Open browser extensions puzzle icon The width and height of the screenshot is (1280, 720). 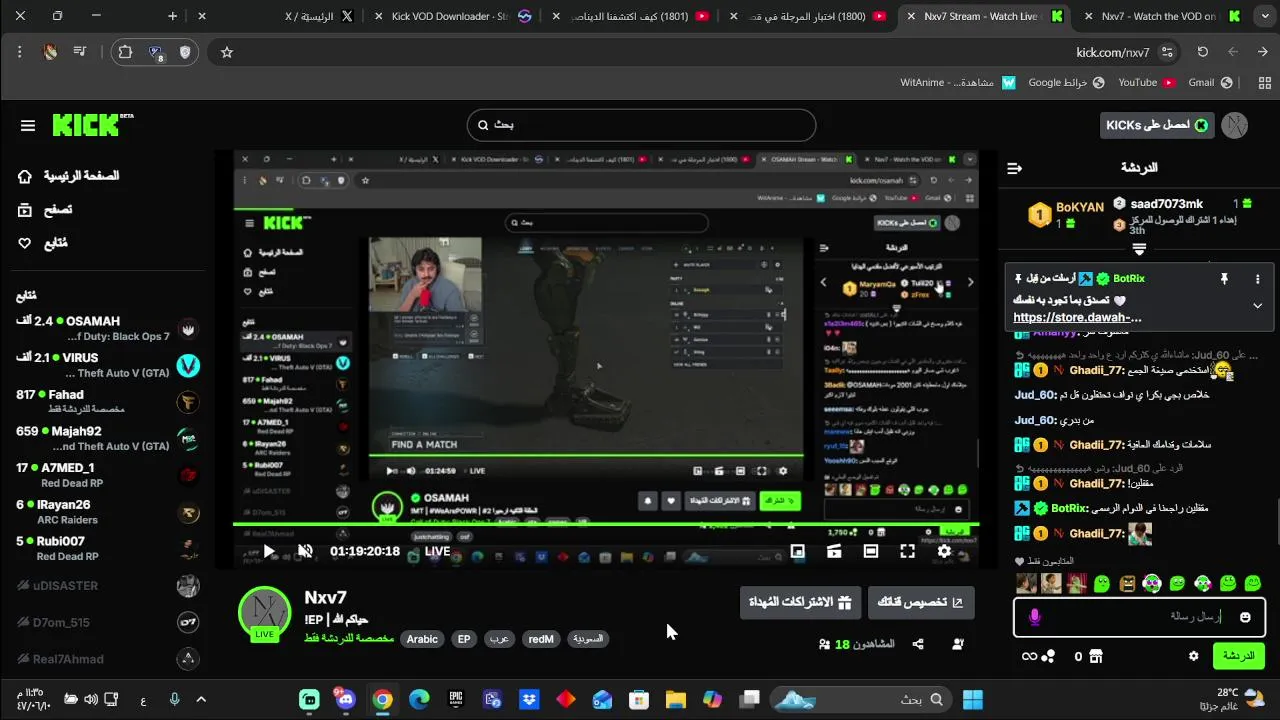tap(125, 52)
